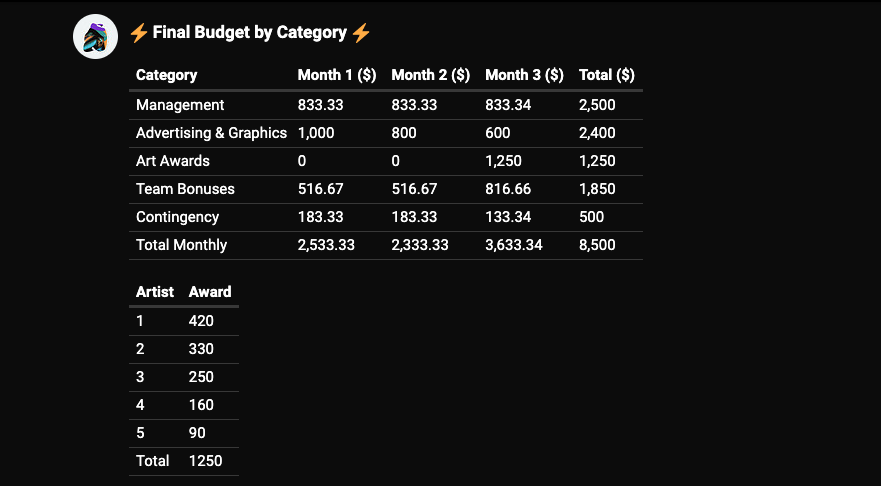Screen dimensions: 881x486
Task: Select the awards total 1250 cell
Action: [x=205, y=461]
